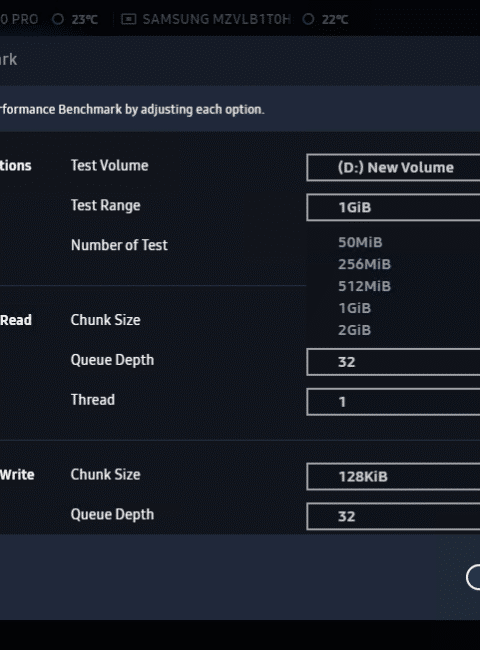Image resolution: width=480 pixels, height=650 pixels.
Task: Click the drive icon beside SAMSUNG MZVLB1T0H
Action: tap(128, 19)
